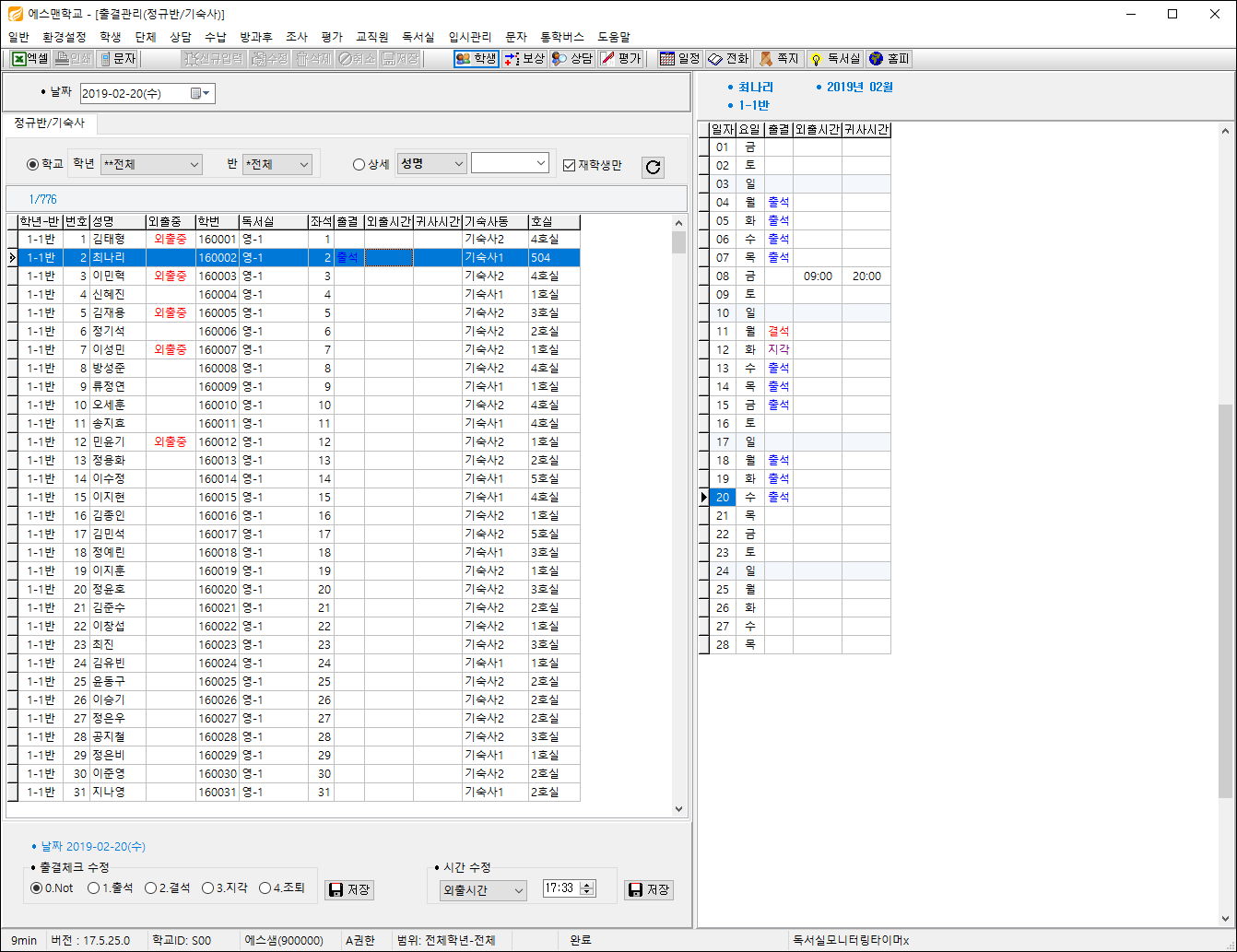
Task: Select the row for student 이민혁
Action: pos(299,276)
